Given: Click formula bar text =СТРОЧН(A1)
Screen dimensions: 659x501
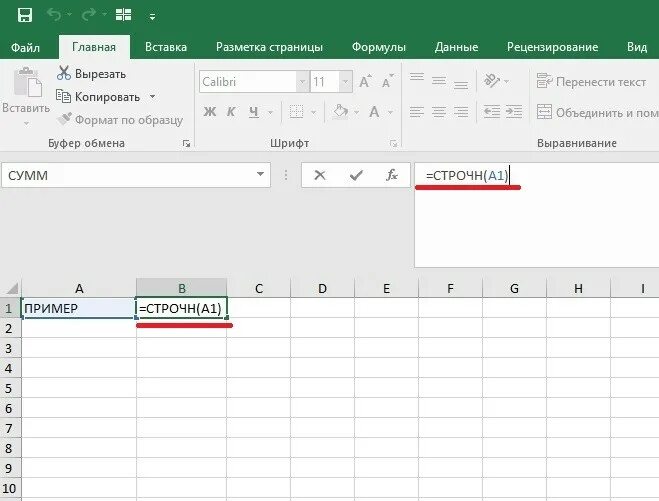Looking at the screenshot, I should [467, 175].
